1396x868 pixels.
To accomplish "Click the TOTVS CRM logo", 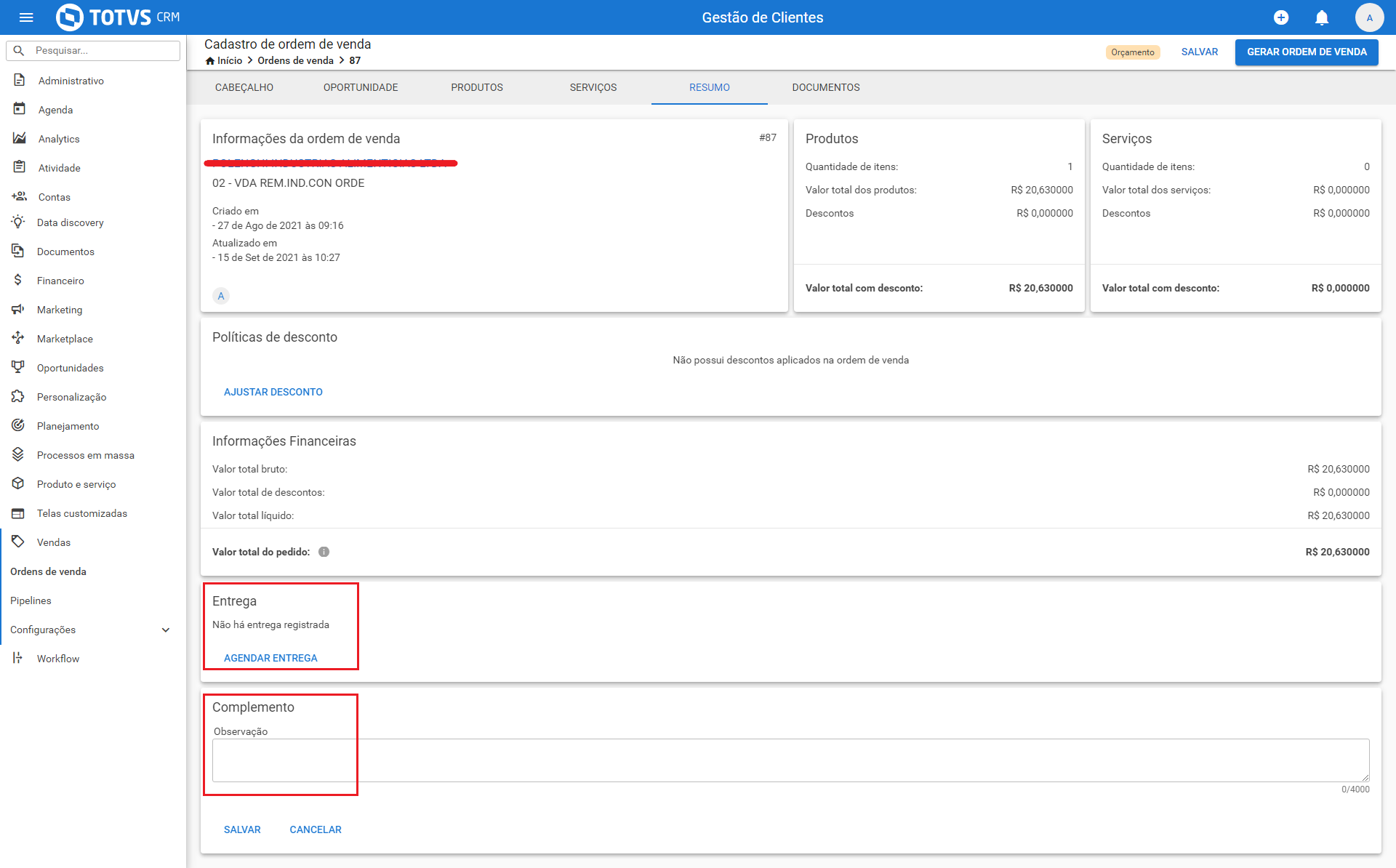I will tap(118, 17).
